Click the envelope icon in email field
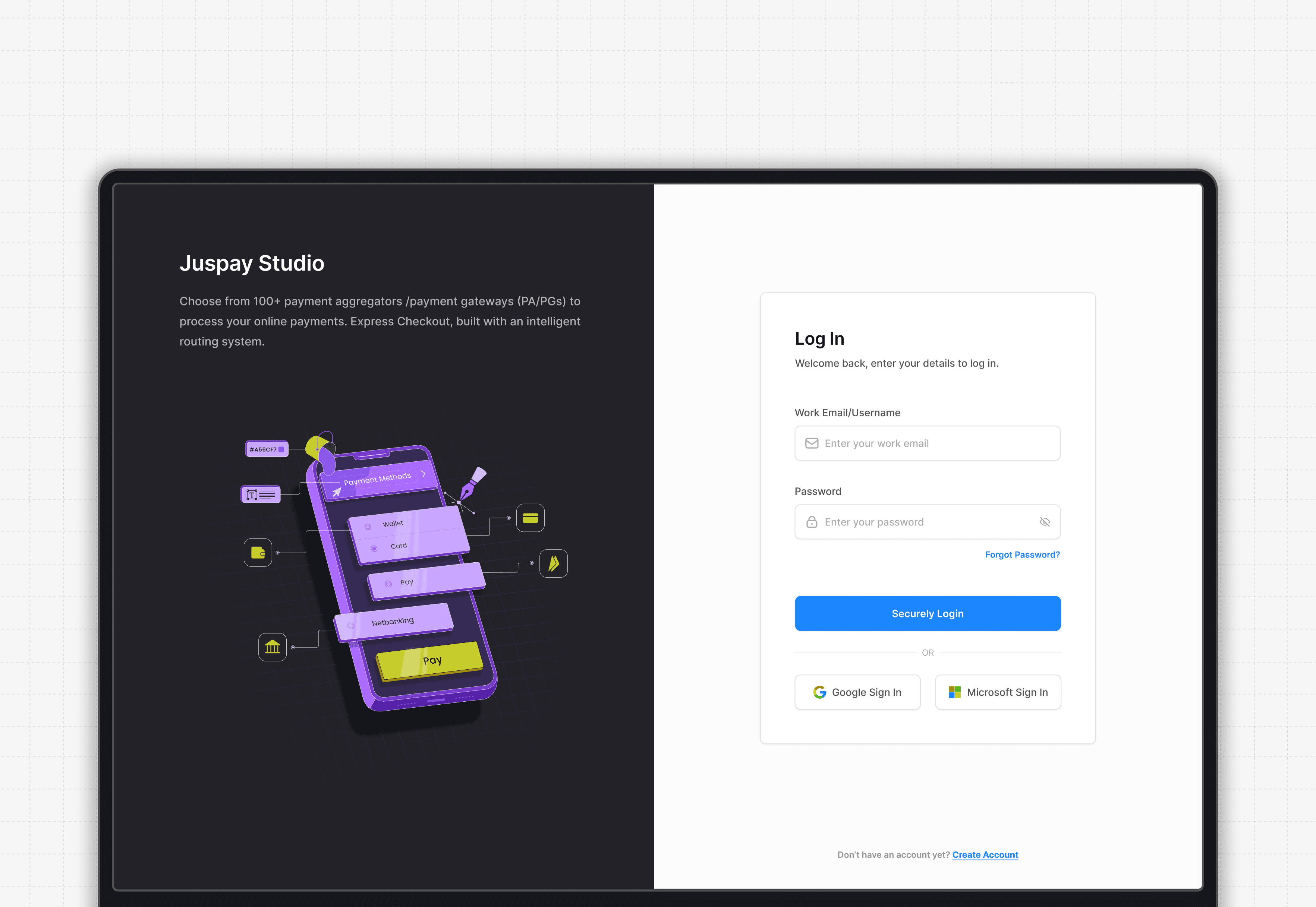This screenshot has height=907, width=1316. 811,443
